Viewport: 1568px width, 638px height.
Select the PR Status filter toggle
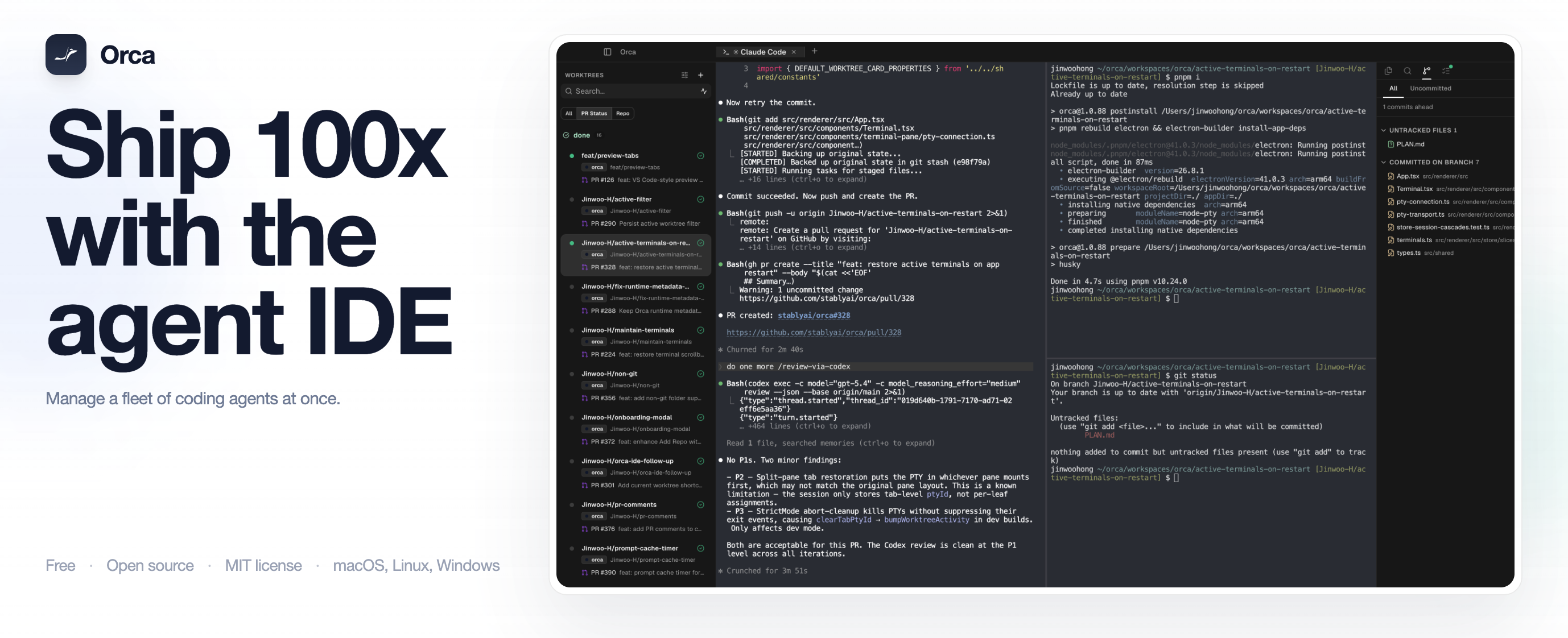593,113
